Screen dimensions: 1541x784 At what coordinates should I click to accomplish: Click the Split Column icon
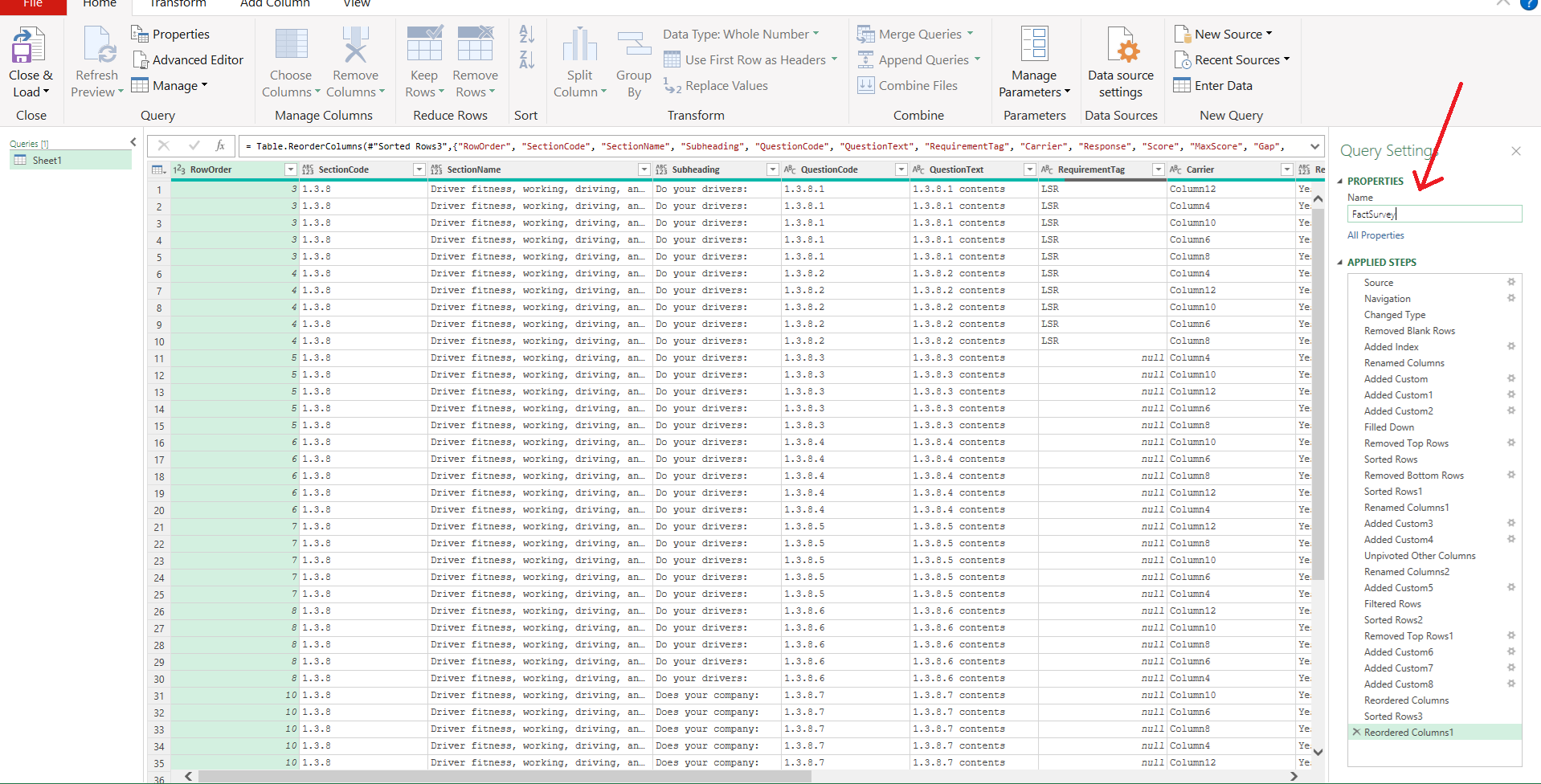point(579,45)
